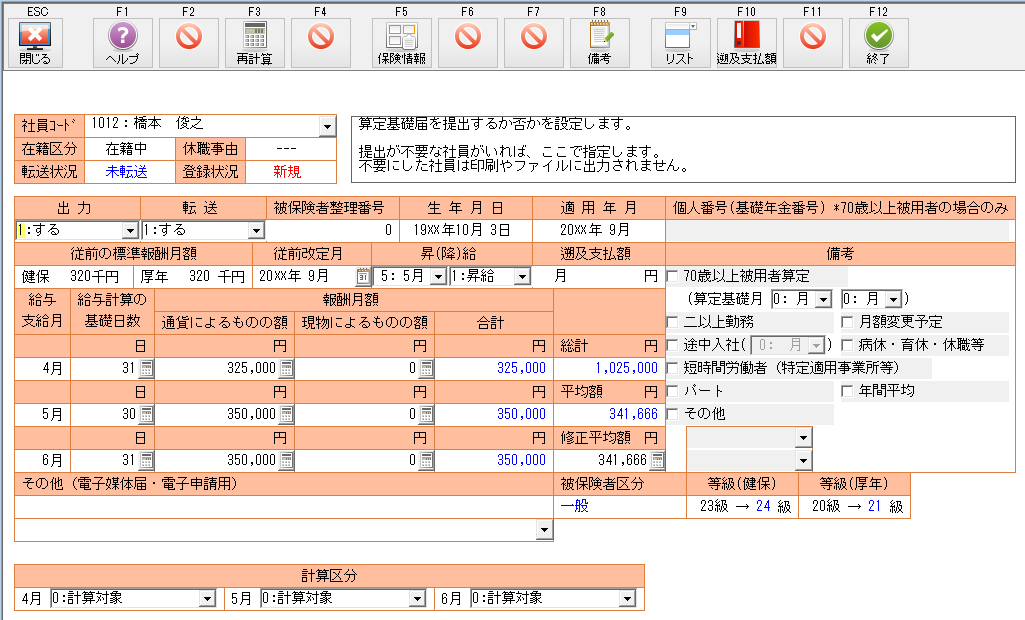Click 新規 登録状況 value

pyautogui.click(x=287, y=172)
